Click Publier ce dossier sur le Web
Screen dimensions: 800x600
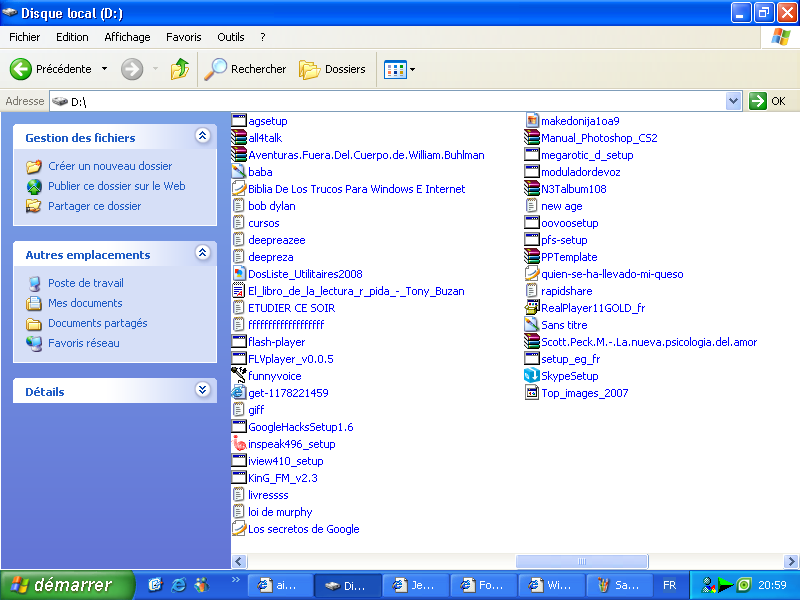[117, 186]
